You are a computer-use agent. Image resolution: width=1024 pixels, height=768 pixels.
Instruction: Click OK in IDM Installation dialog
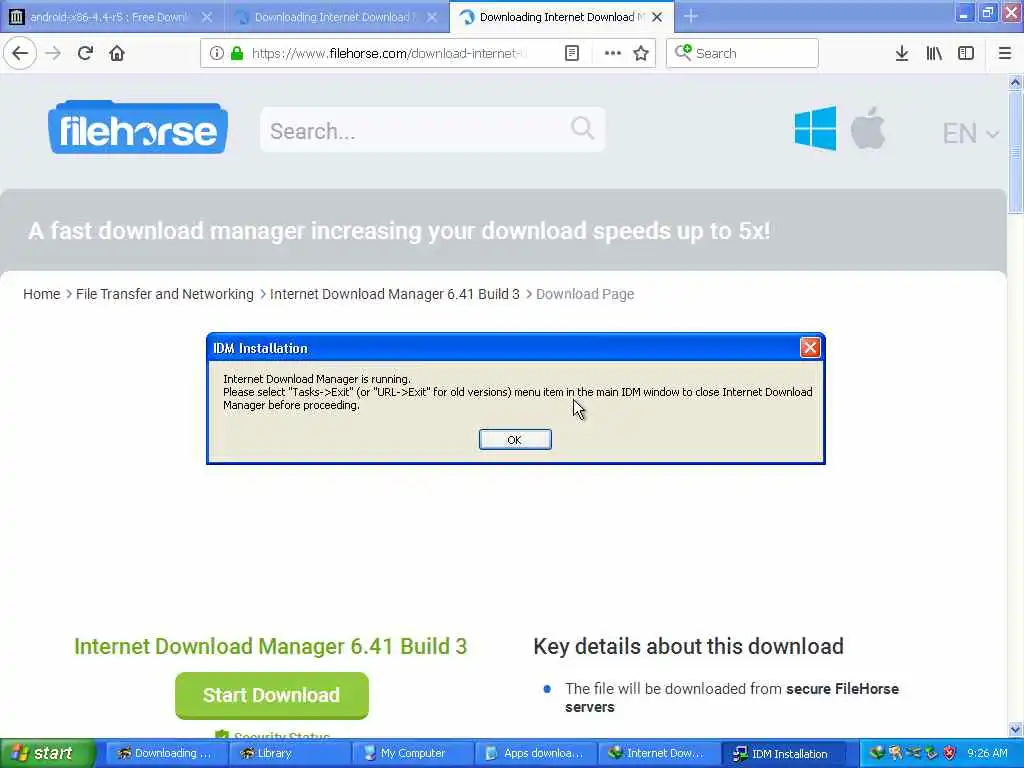pos(515,440)
